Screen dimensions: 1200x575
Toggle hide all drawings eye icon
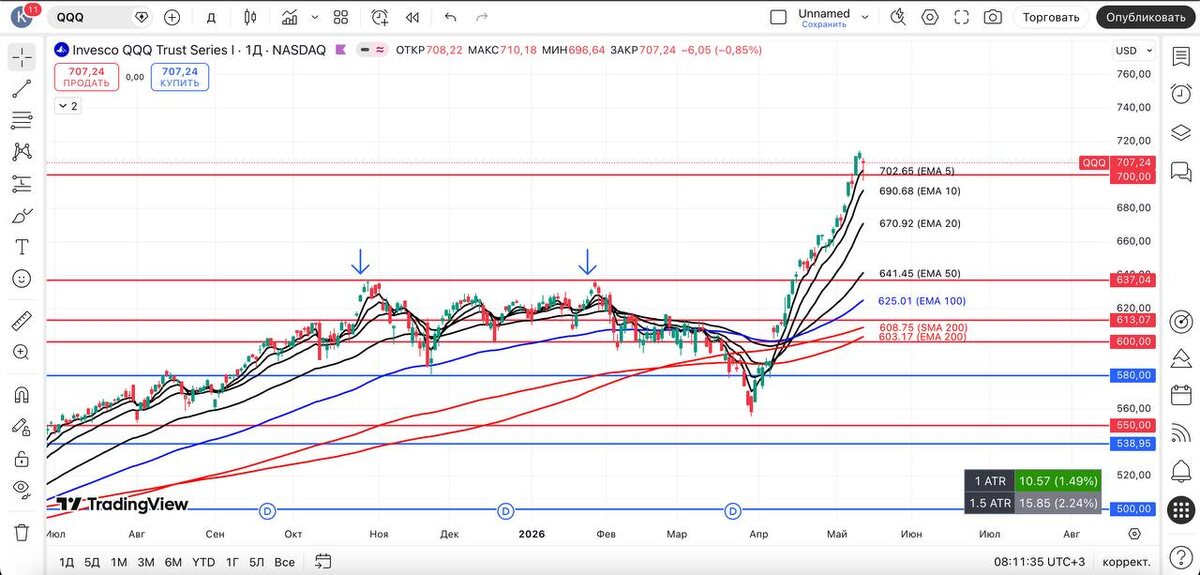point(21,489)
